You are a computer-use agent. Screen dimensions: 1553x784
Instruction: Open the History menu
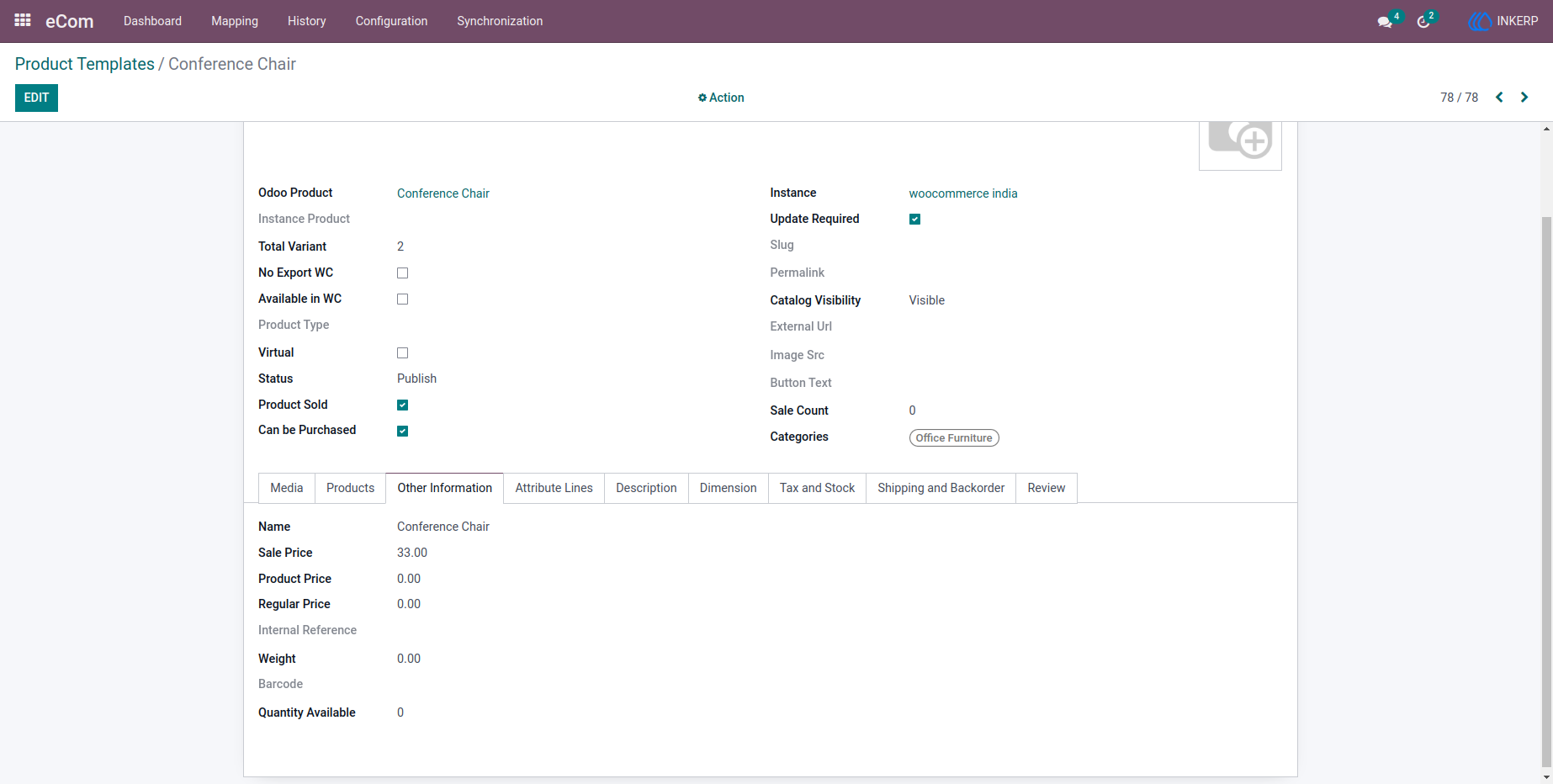pos(307,21)
